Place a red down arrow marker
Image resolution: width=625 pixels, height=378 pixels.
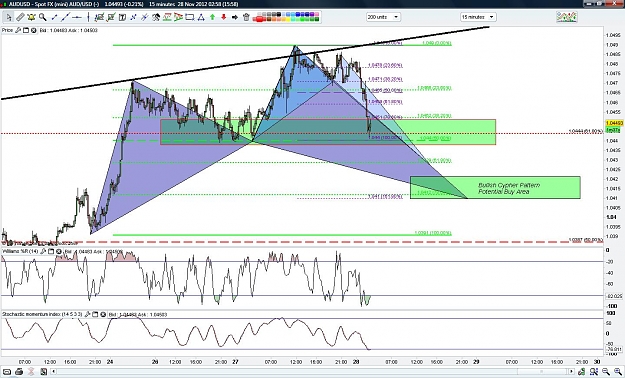click(224, 17)
